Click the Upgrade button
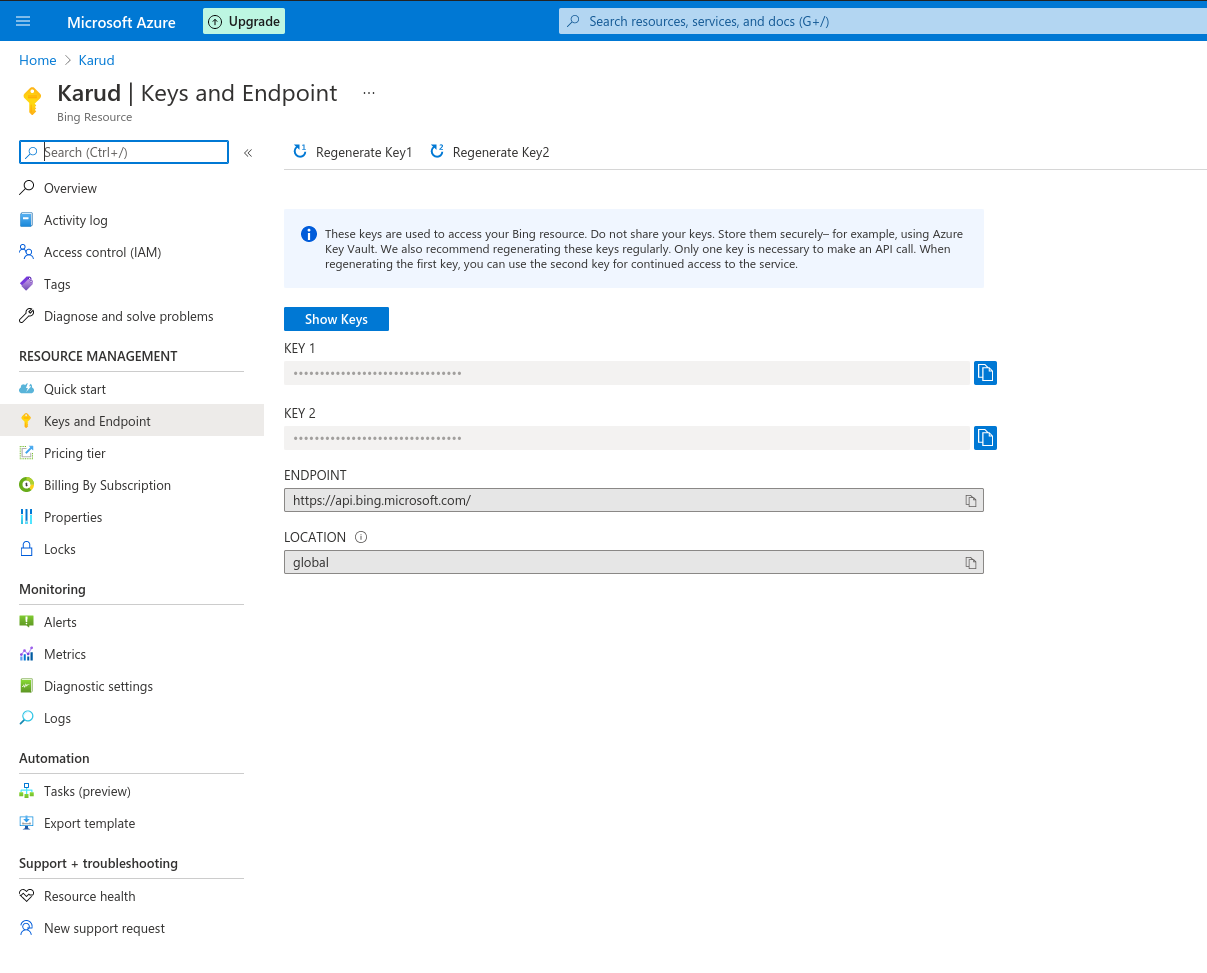The height and width of the screenshot is (973, 1207). coord(244,21)
